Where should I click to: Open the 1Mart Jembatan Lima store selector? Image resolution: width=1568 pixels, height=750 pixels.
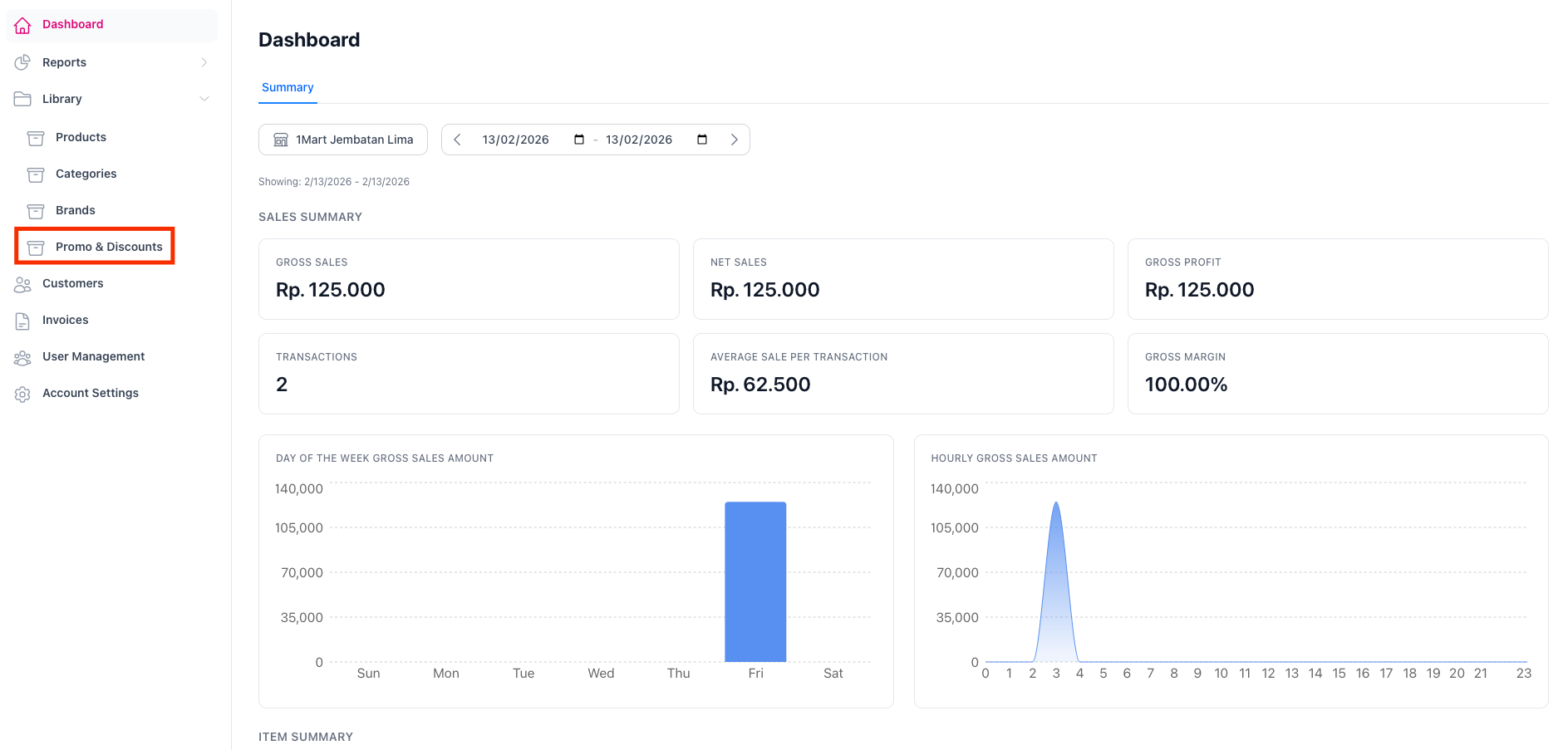tap(343, 140)
